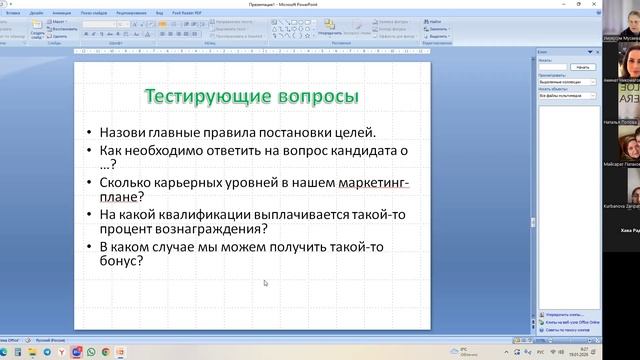Align text to the right
This screenshot has width=640, height=360.
[178, 34]
